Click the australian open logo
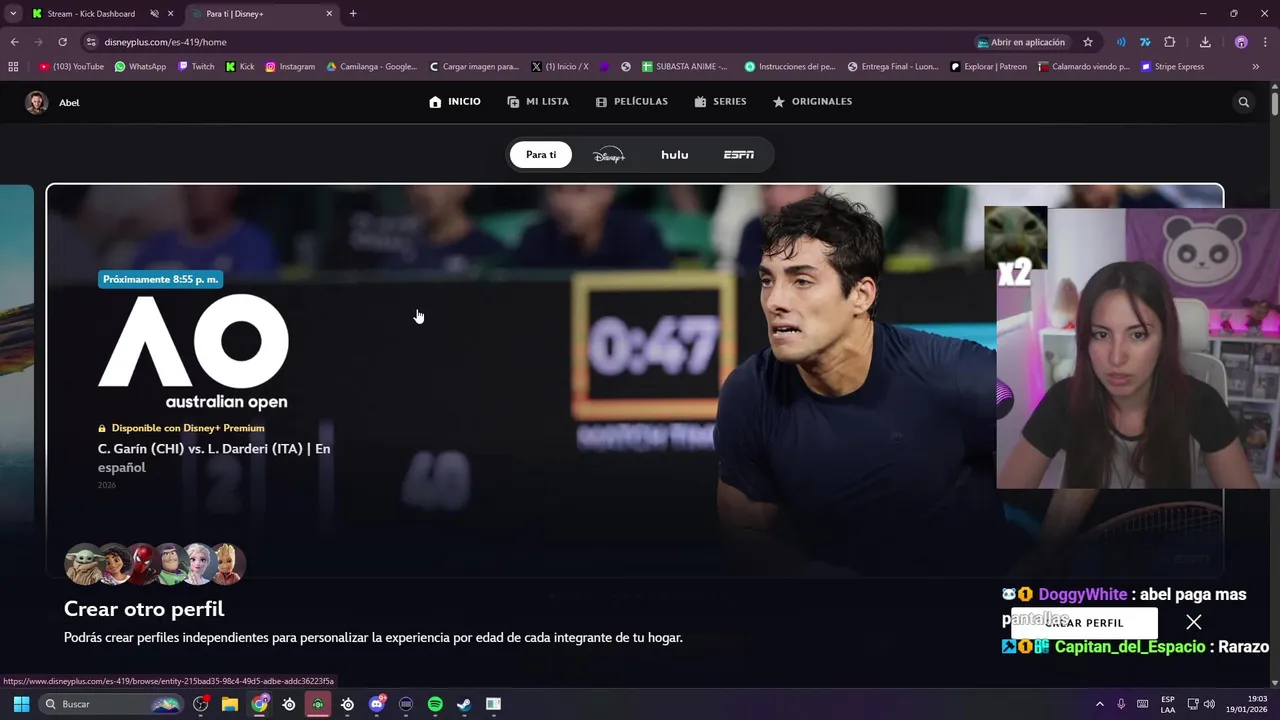 [194, 352]
